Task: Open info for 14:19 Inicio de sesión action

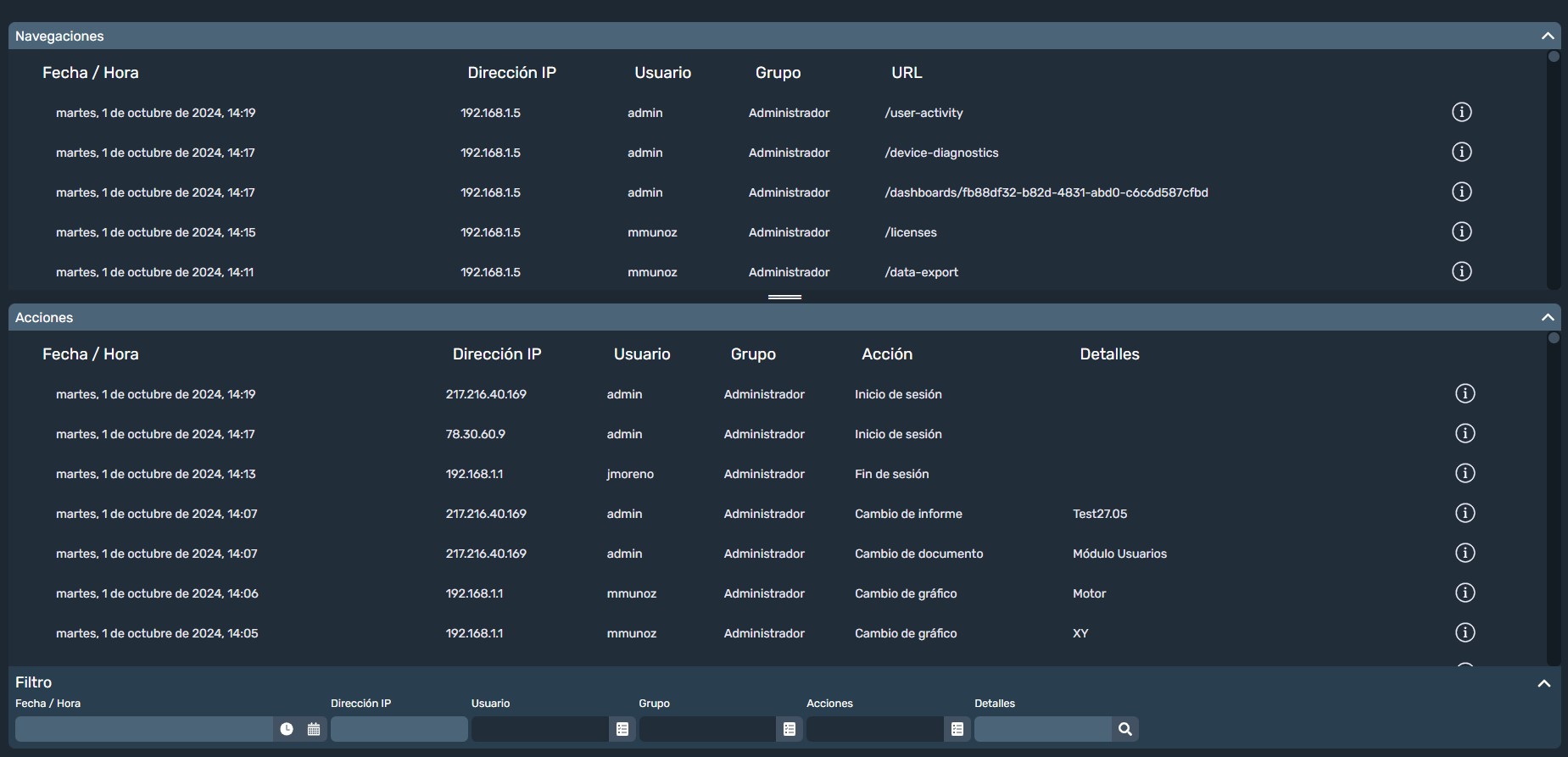Action: click(x=1465, y=393)
